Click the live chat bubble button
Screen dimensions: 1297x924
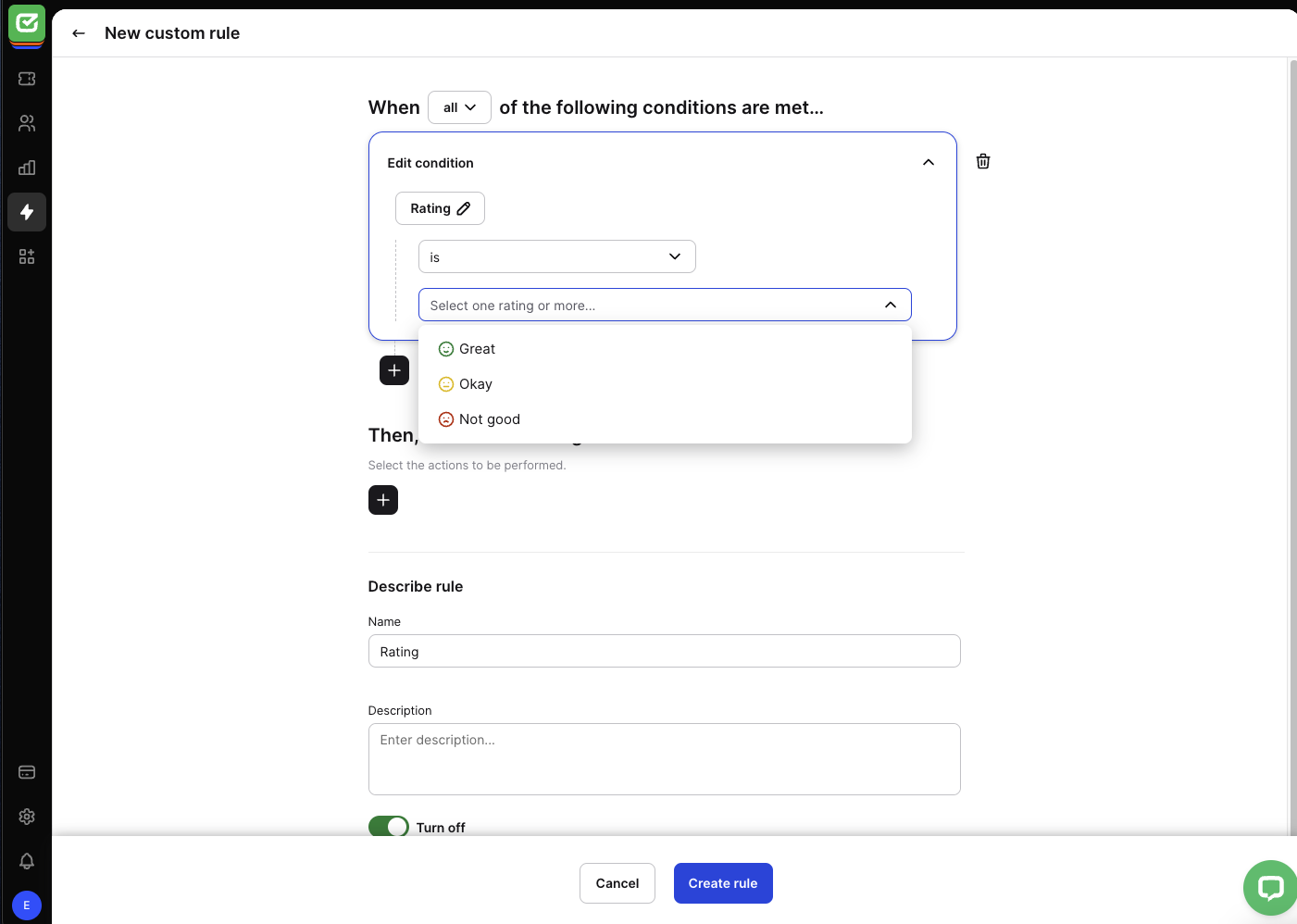(x=1270, y=888)
